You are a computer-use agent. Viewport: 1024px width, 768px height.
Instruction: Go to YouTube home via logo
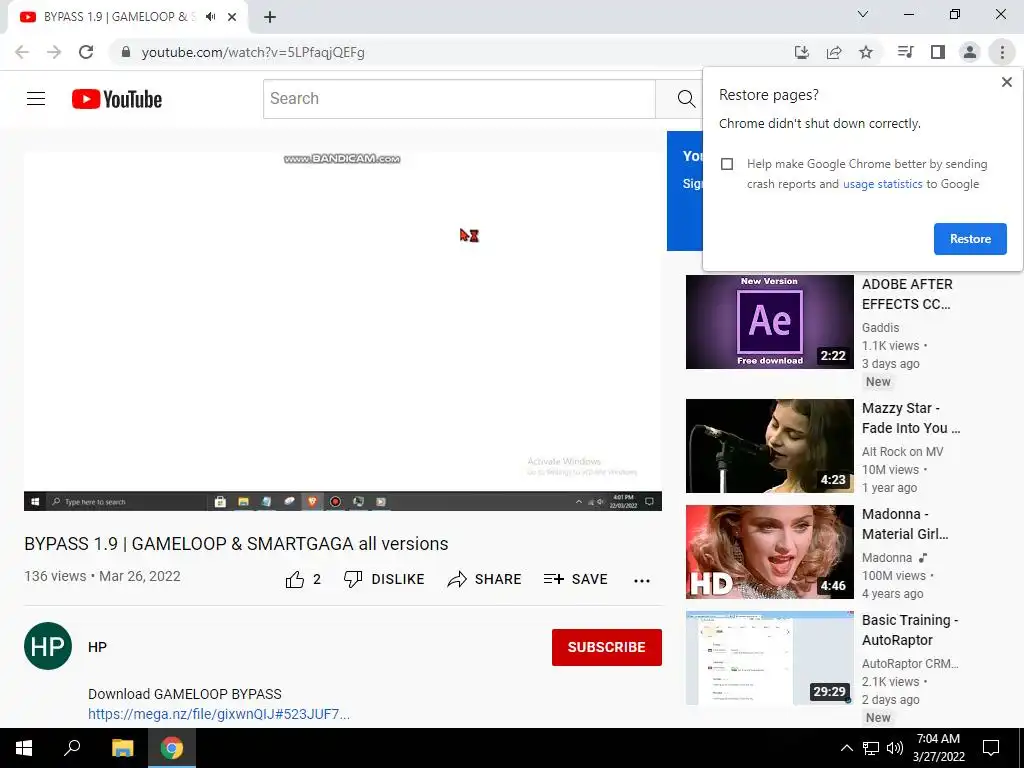point(117,99)
